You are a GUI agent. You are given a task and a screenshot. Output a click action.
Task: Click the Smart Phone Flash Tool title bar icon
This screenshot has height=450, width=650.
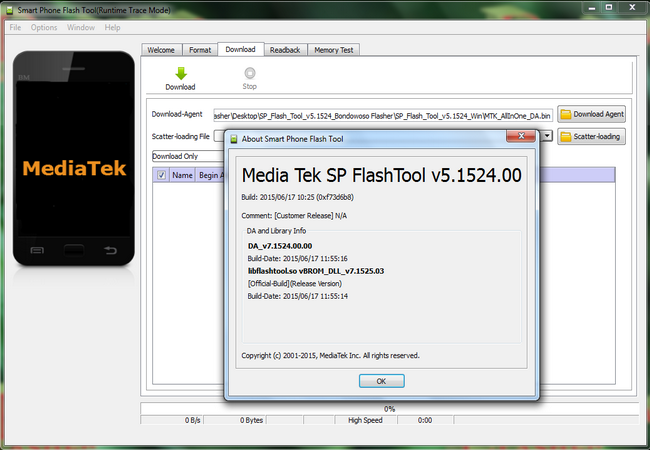coord(10,10)
